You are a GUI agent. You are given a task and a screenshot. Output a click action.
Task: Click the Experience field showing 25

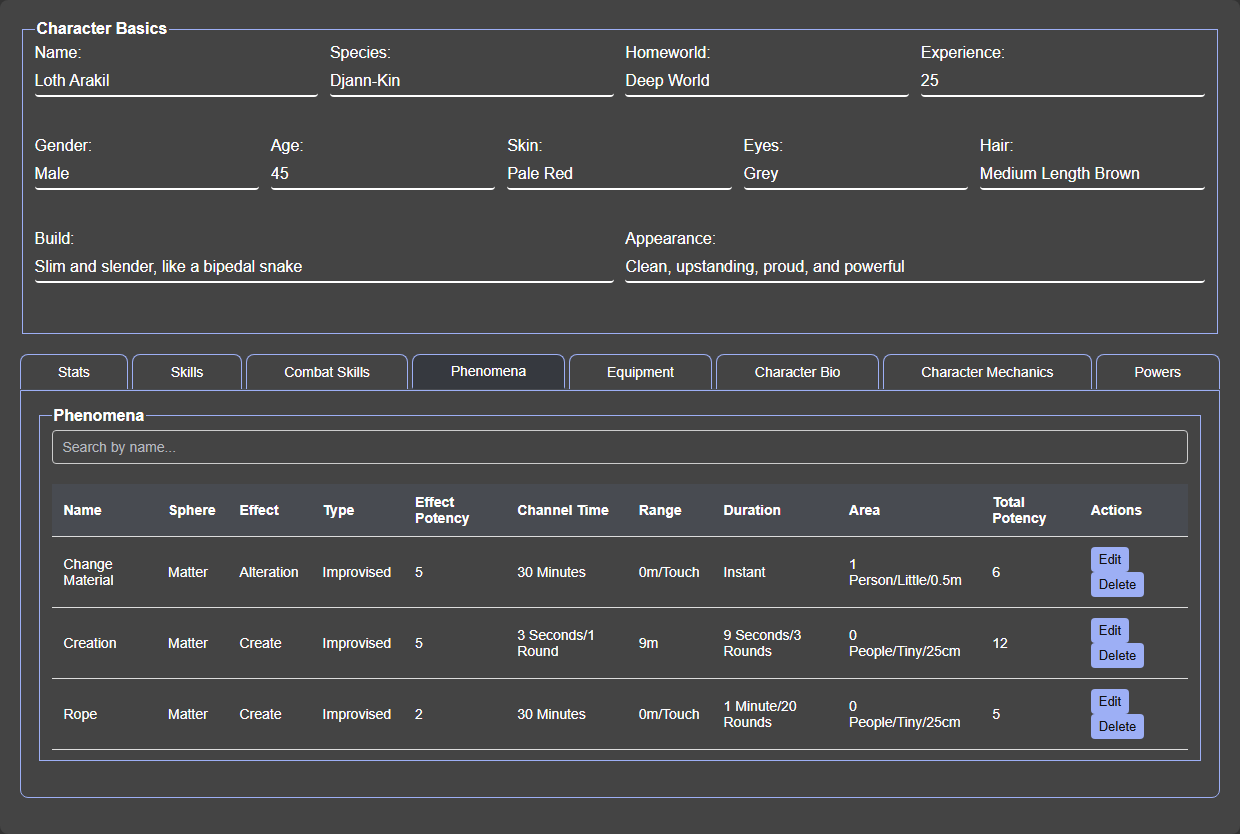pos(1063,81)
